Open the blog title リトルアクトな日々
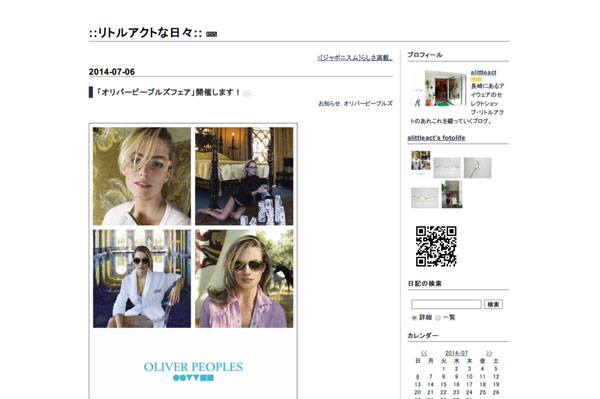This screenshot has height=399, width=600. [x=145, y=33]
